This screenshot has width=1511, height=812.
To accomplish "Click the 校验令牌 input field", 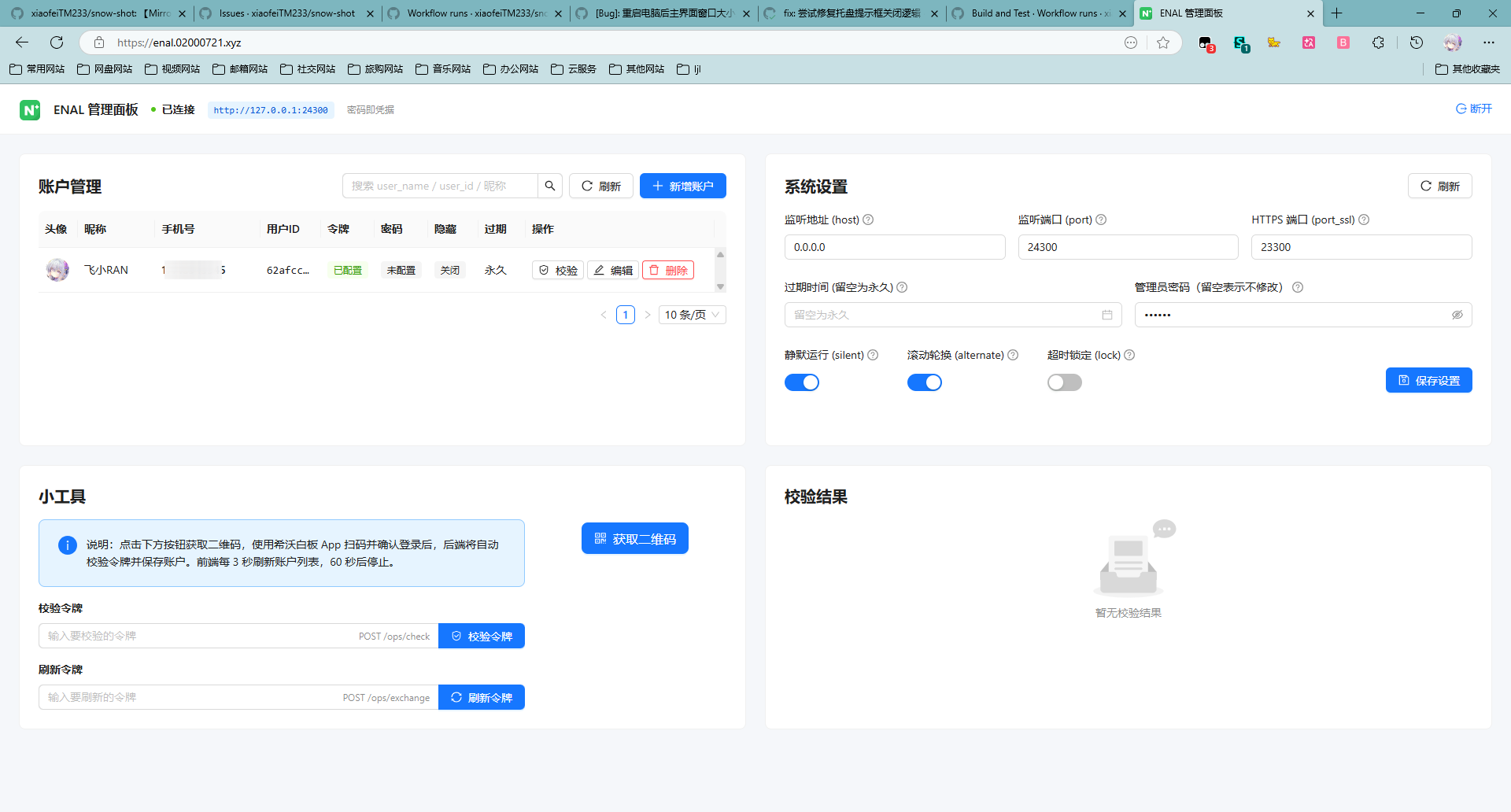I will (238, 636).
